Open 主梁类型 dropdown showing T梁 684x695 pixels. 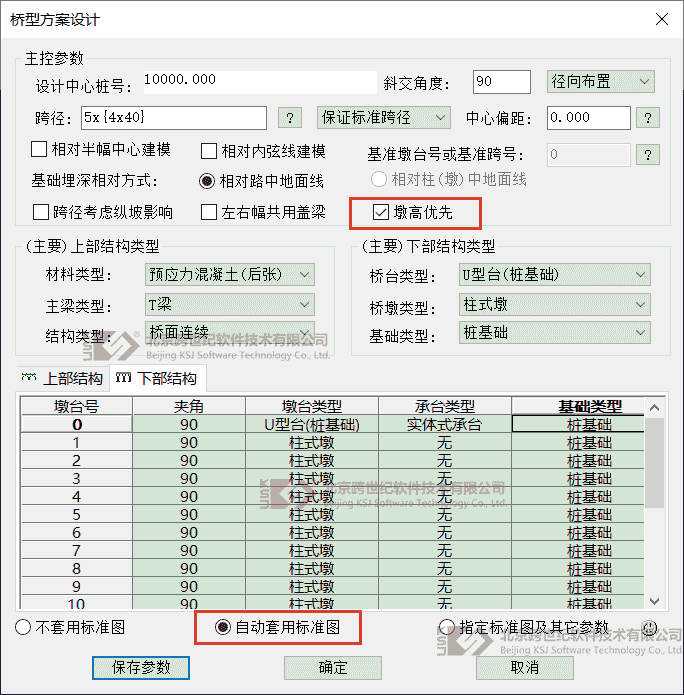(x=230, y=304)
